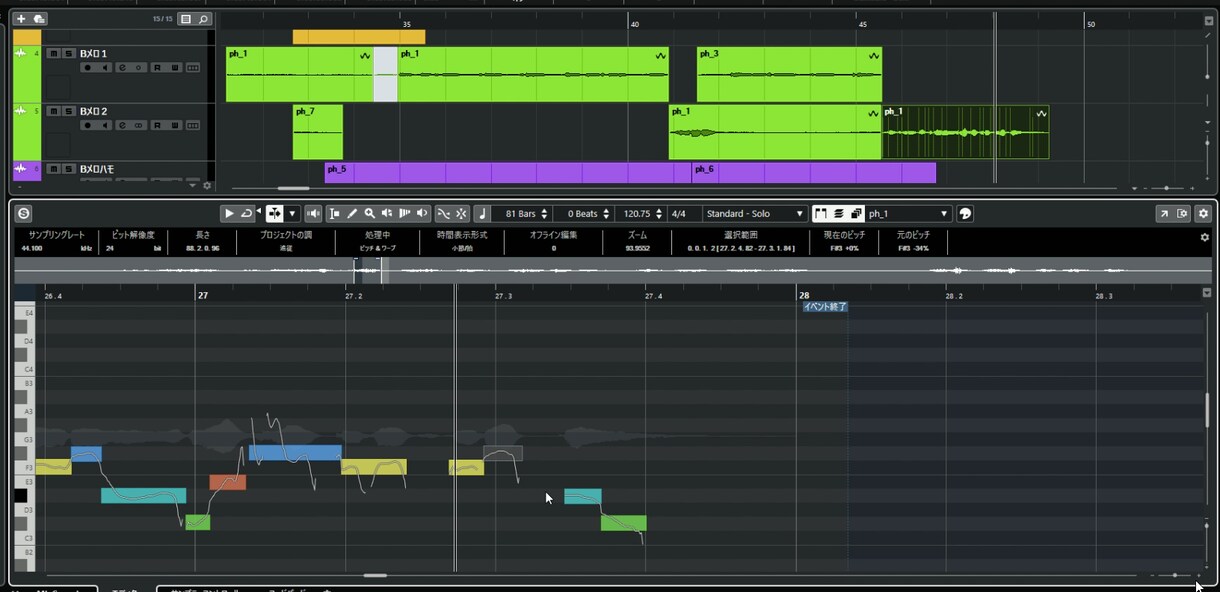Open the track visibility filter icon

[x=185, y=19]
